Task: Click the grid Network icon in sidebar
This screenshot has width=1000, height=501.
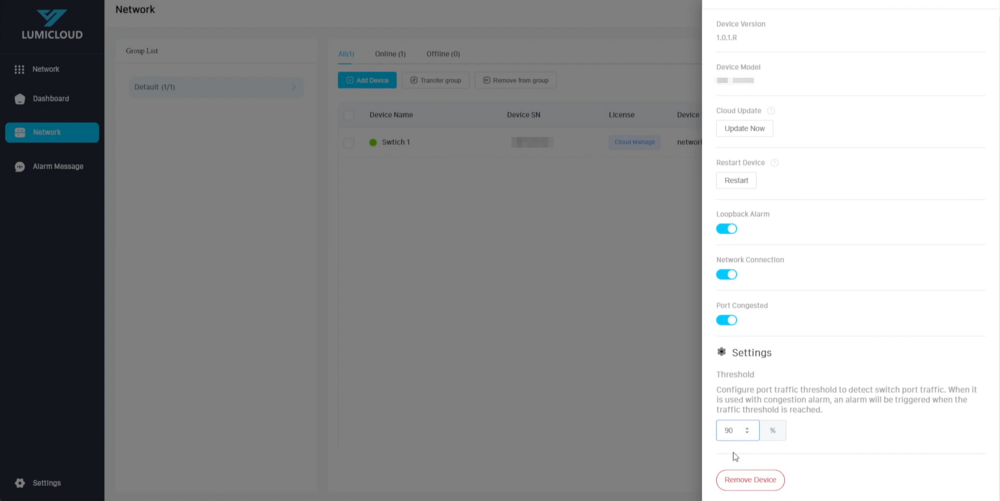Action: [x=19, y=69]
